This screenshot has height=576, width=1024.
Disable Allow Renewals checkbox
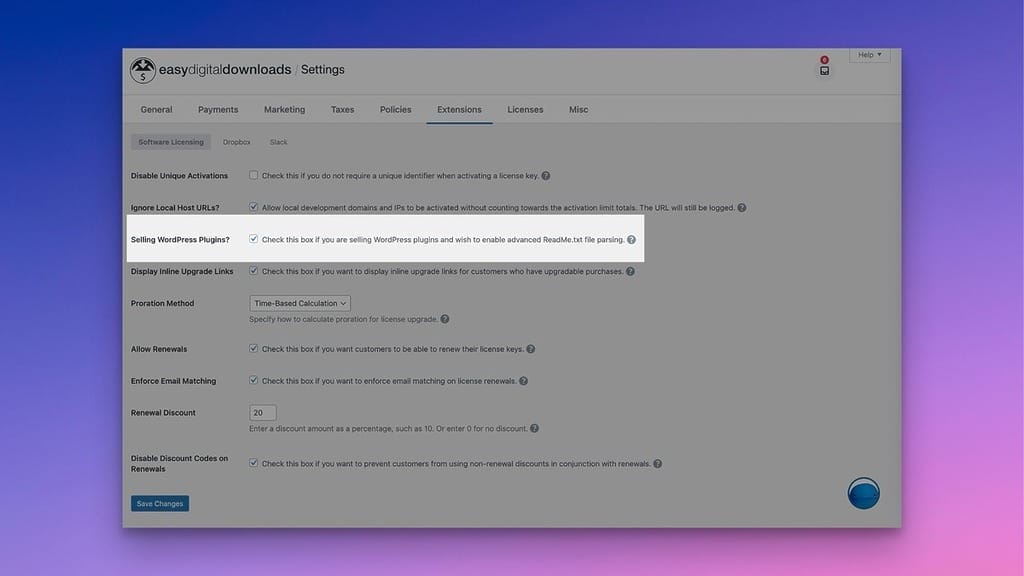[x=253, y=349]
